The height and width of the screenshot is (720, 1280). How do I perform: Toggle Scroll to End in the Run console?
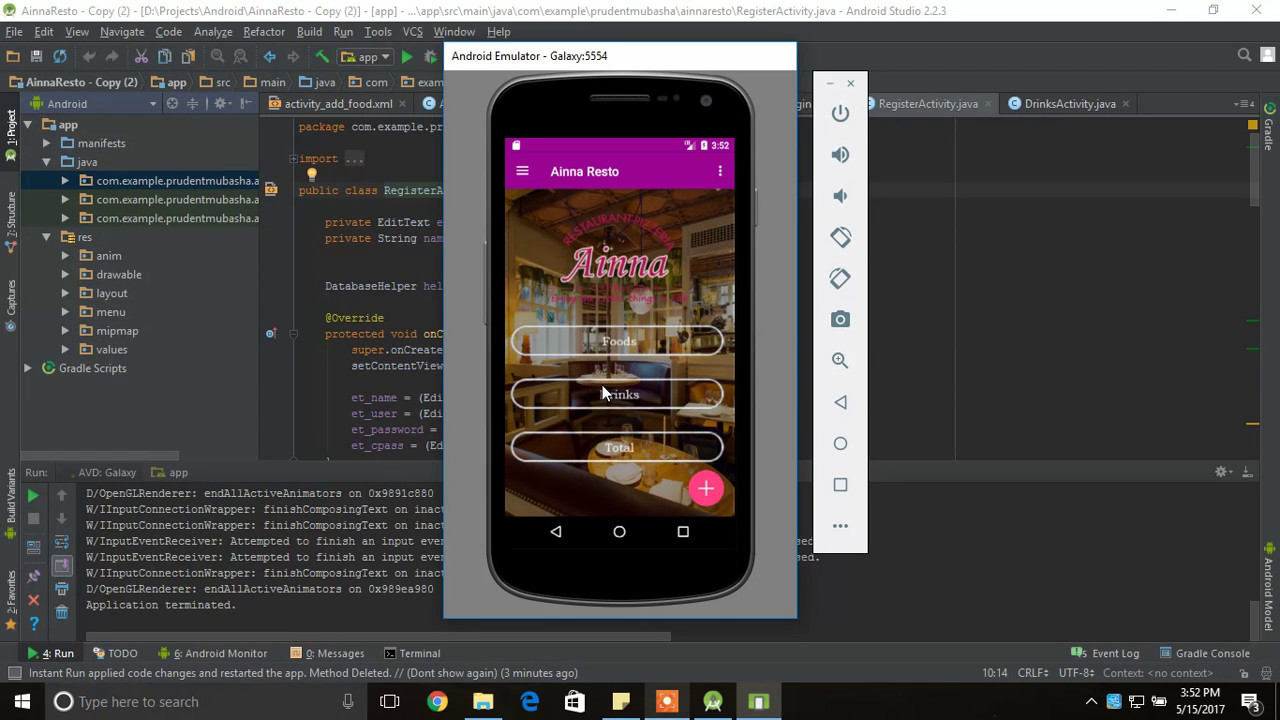tap(62, 565)
